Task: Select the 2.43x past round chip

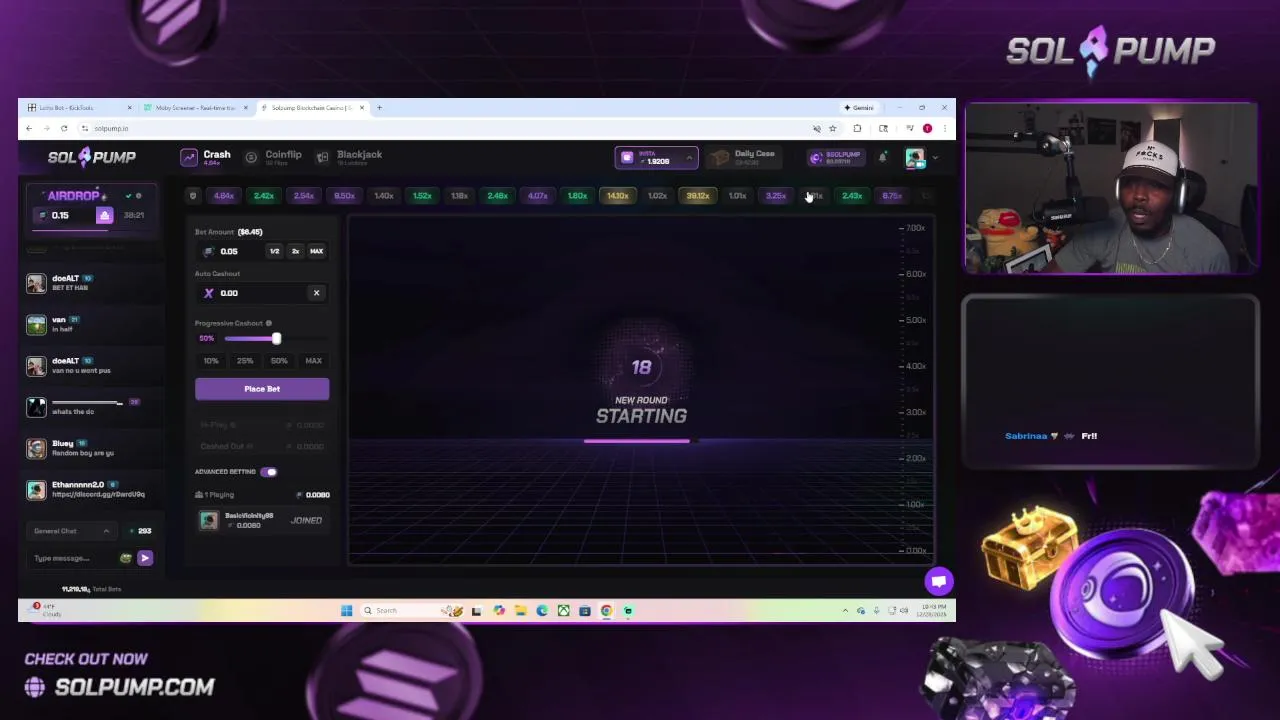Action: click(x=852, y=196)
